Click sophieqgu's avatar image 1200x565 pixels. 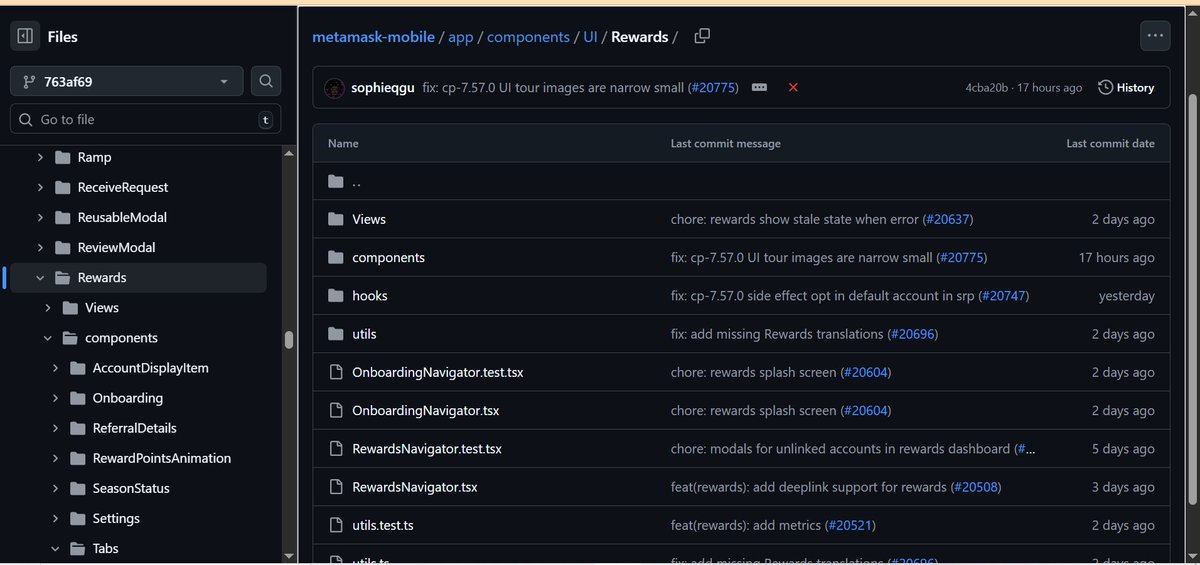coord(335,88)
